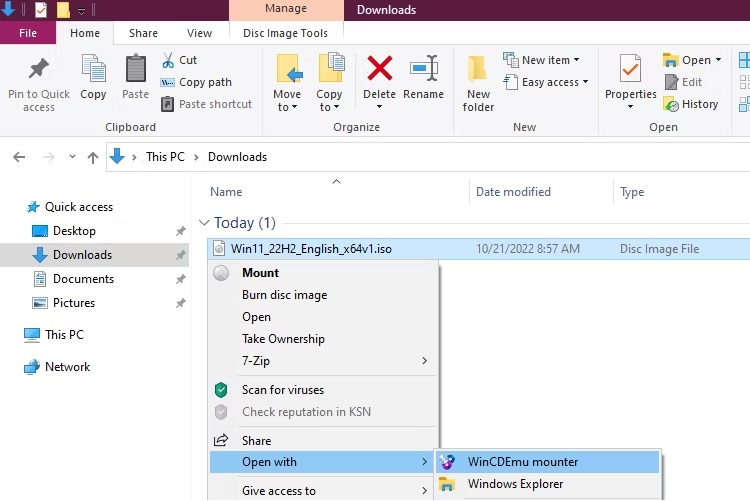Expand Give access to submenu
750x501 pixels.
point(323,490)
